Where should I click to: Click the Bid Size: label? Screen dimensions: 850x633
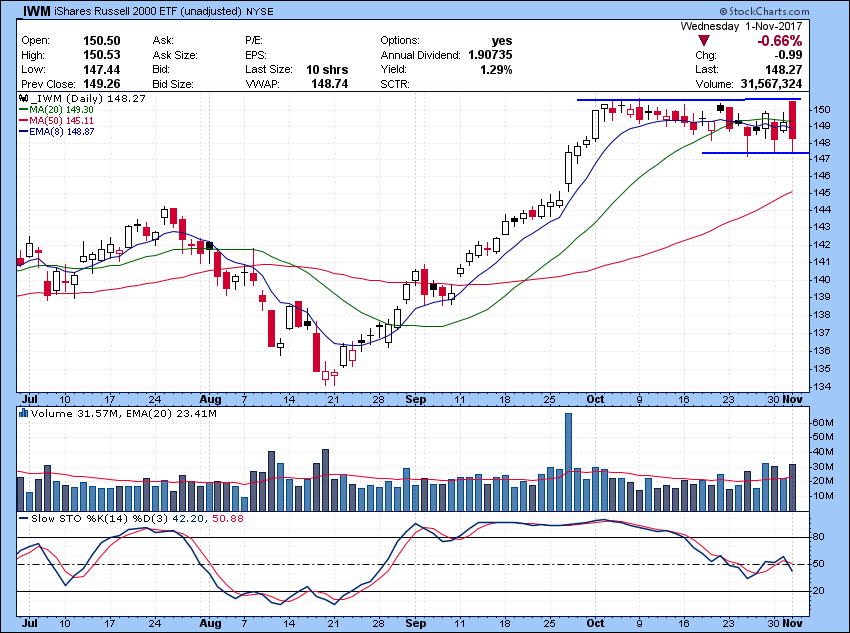(x=173, y=84)
